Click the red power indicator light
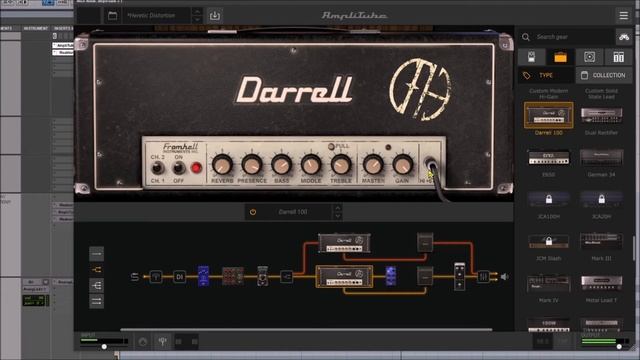This screenshot has width=640, height=360. (196, 168)
